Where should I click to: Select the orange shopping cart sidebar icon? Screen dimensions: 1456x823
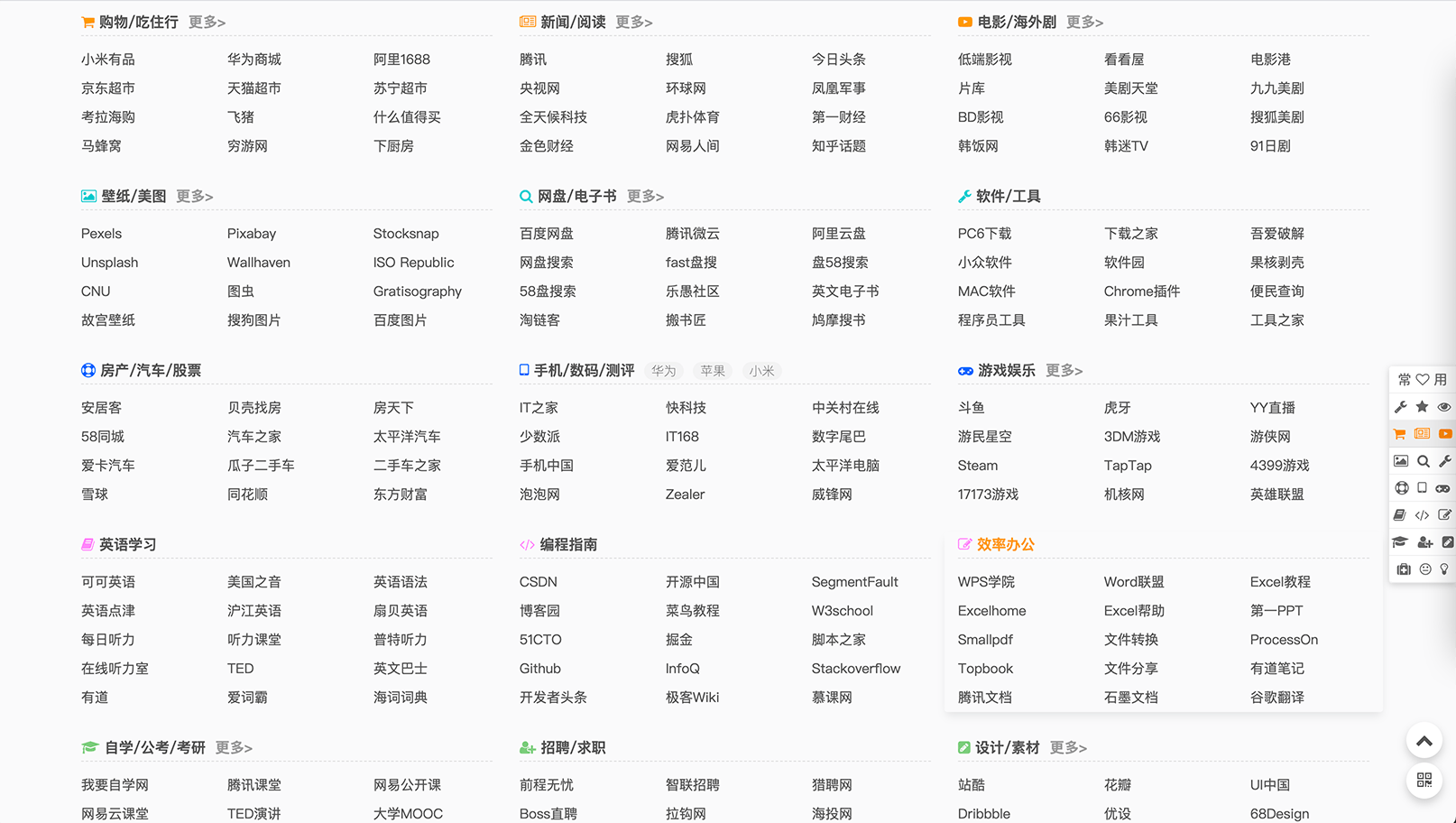click(1400, 434)
